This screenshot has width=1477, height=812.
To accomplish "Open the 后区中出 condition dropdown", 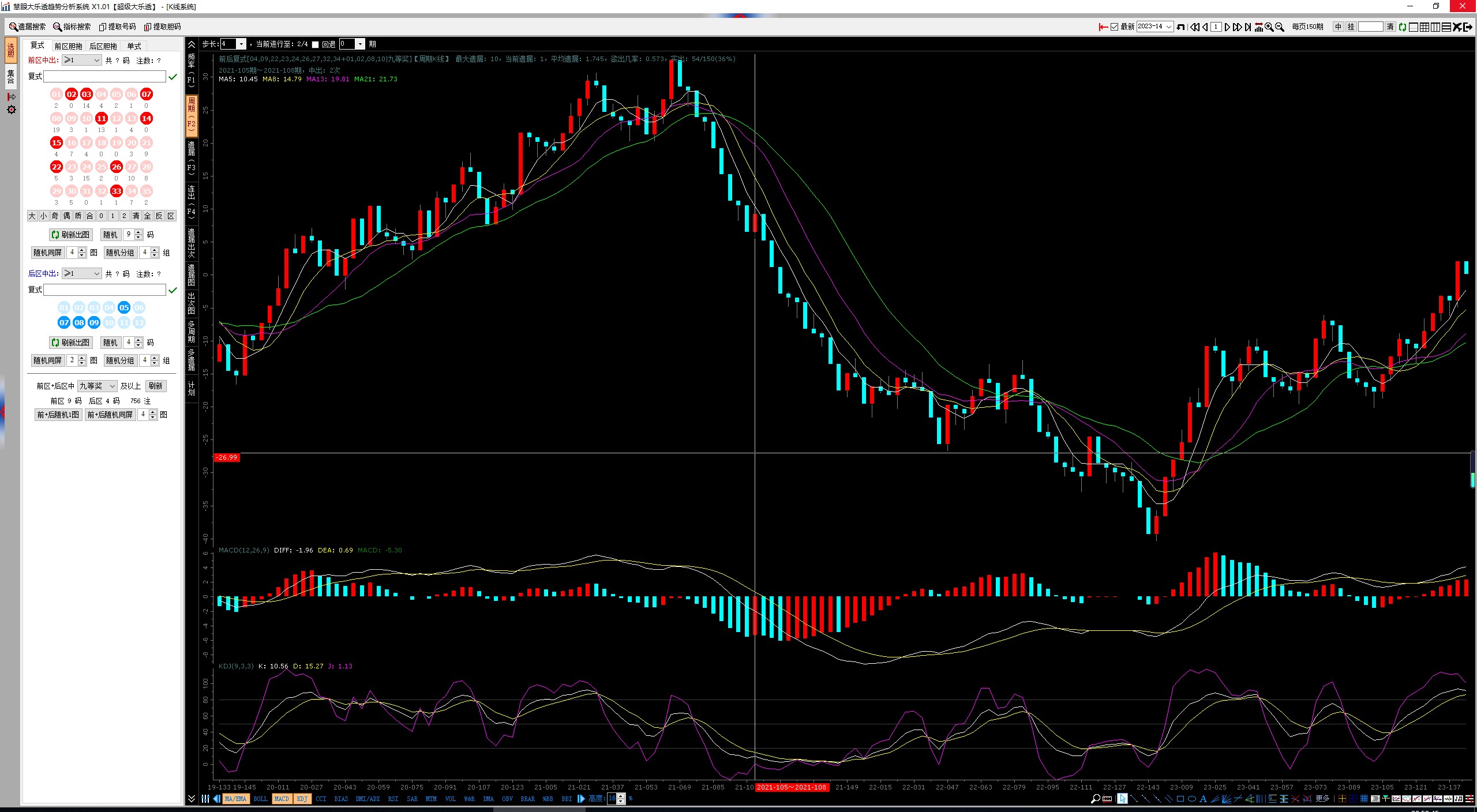I will click(x=82, y=273).
